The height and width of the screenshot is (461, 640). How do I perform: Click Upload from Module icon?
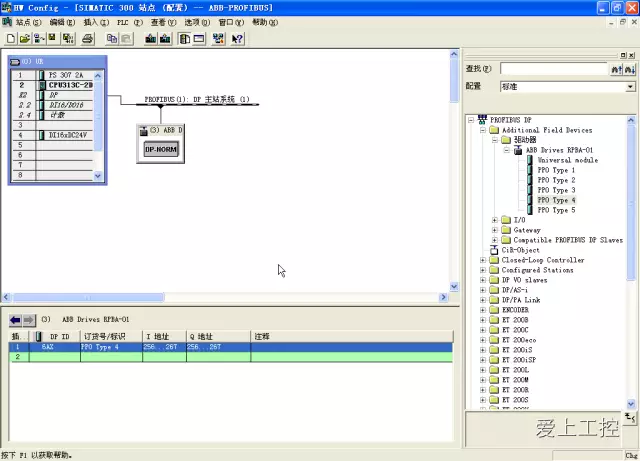(165, 39)
